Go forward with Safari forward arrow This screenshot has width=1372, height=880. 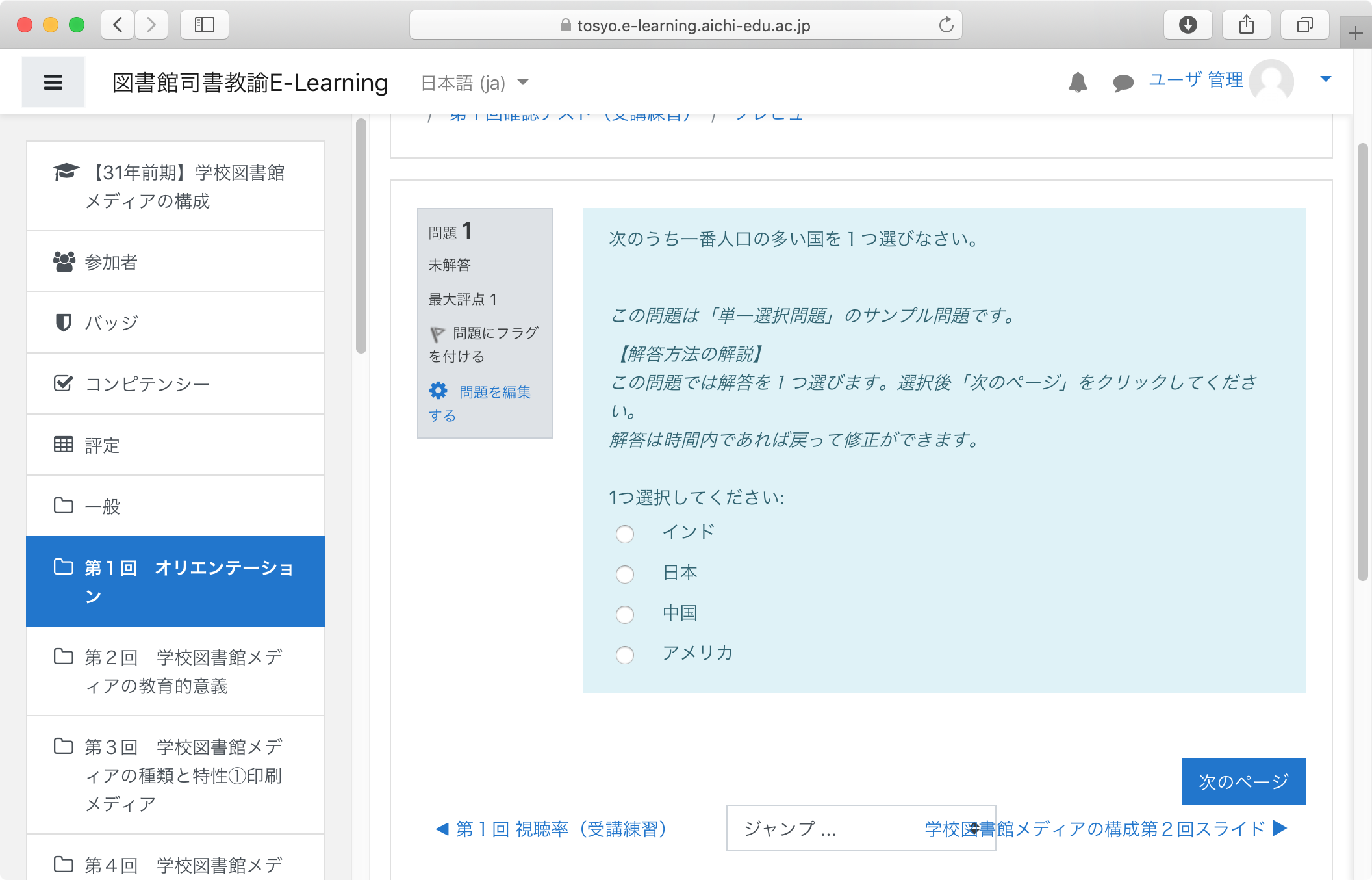(151, 25)
